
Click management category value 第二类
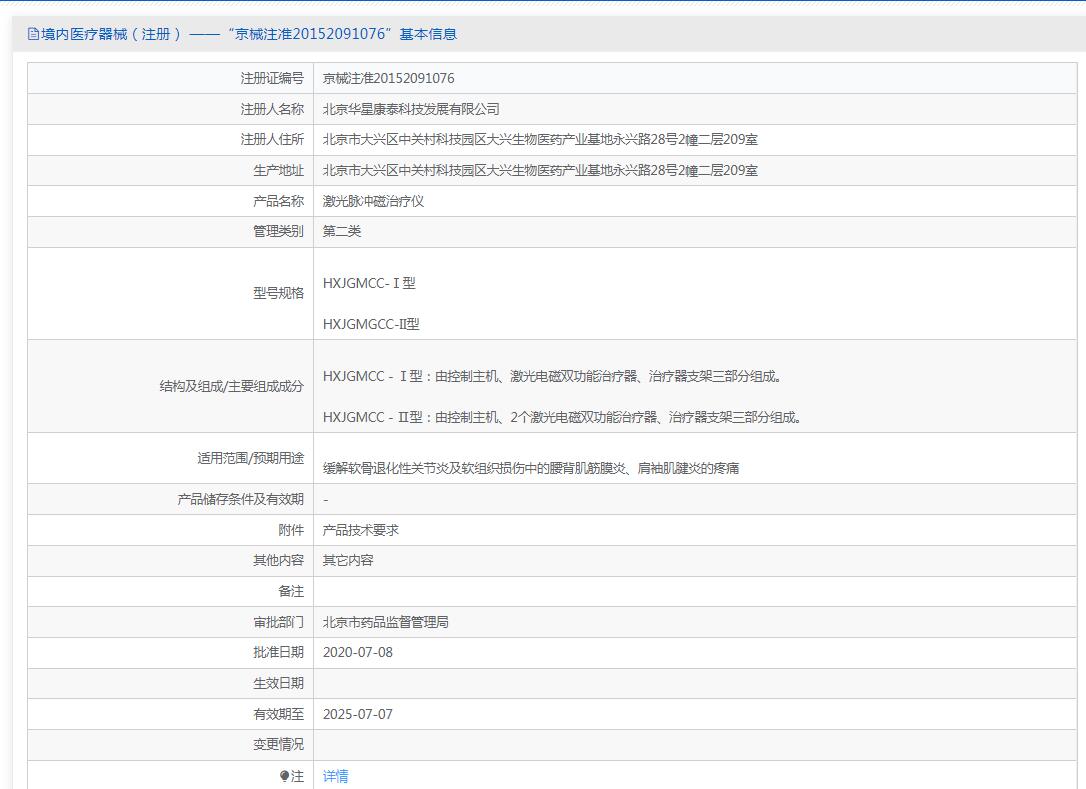[x=342, y=231]
